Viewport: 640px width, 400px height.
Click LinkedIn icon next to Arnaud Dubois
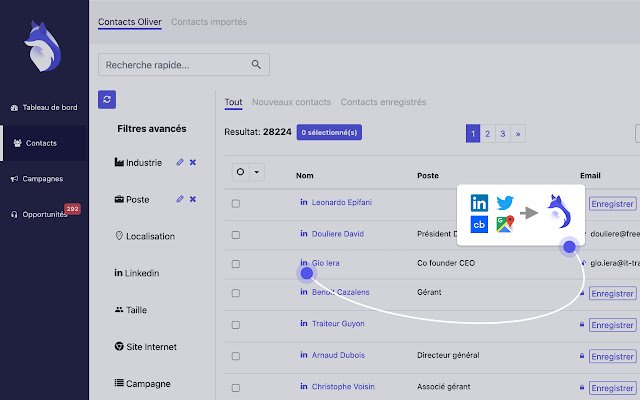[304, 355]
